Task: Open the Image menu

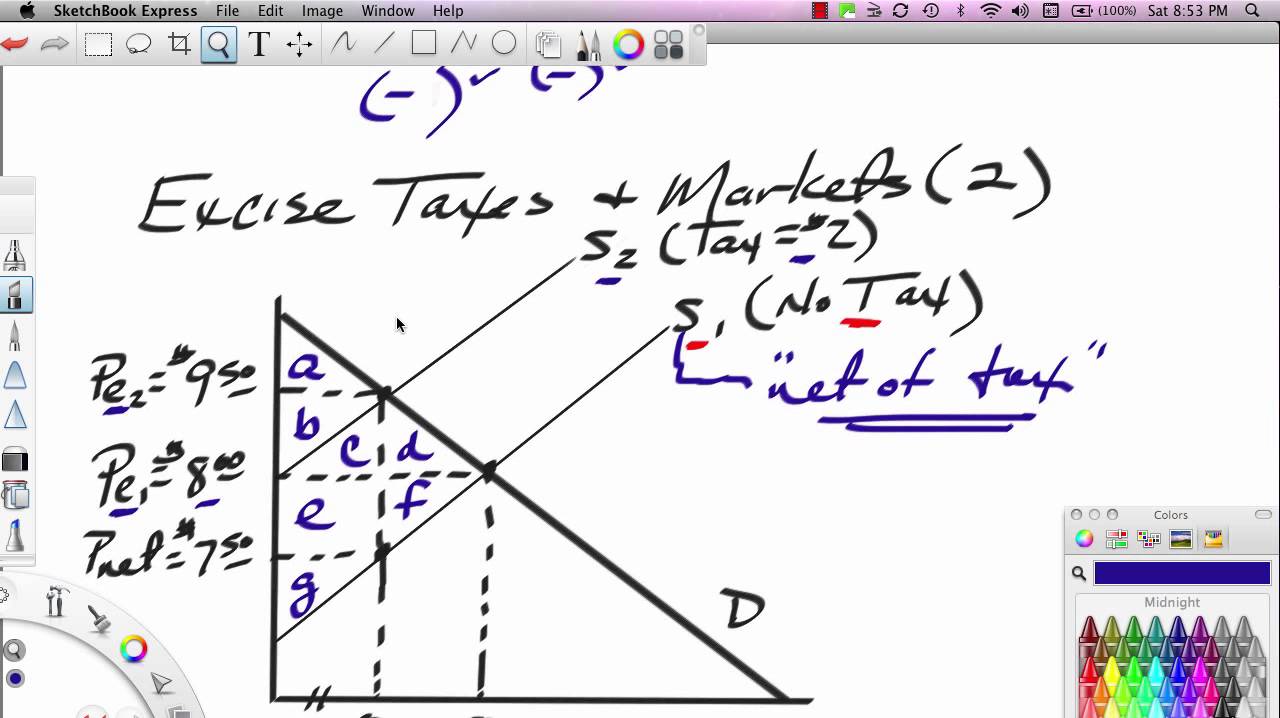Action: point(322,10)
